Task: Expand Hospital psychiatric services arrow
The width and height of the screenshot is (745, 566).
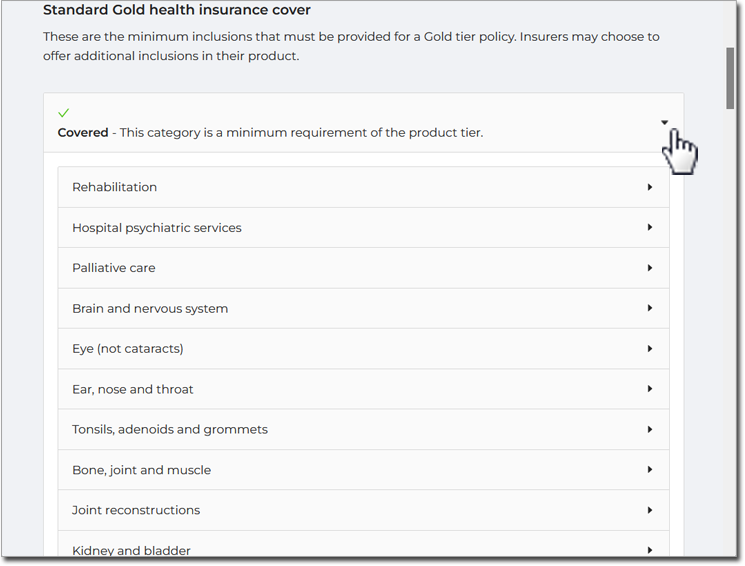Action: point(649,228)
